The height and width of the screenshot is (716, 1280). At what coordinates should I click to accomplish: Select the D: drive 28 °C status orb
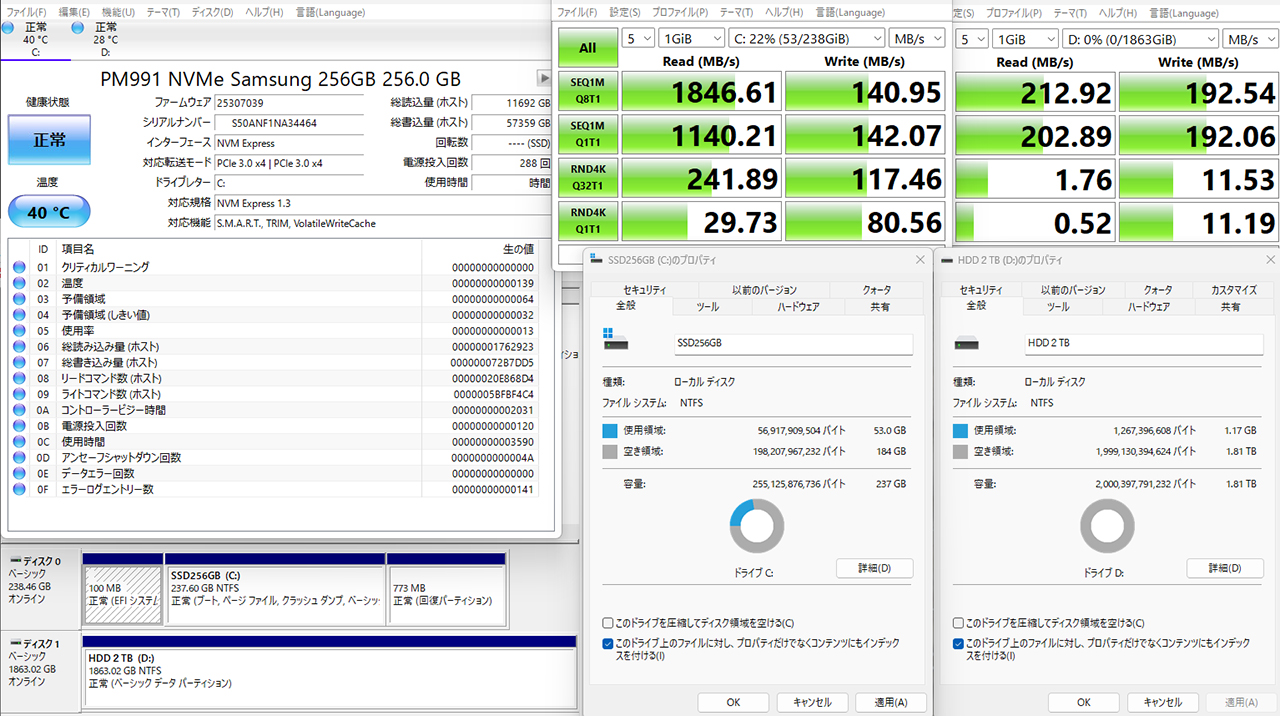click(x=78, y=29)
